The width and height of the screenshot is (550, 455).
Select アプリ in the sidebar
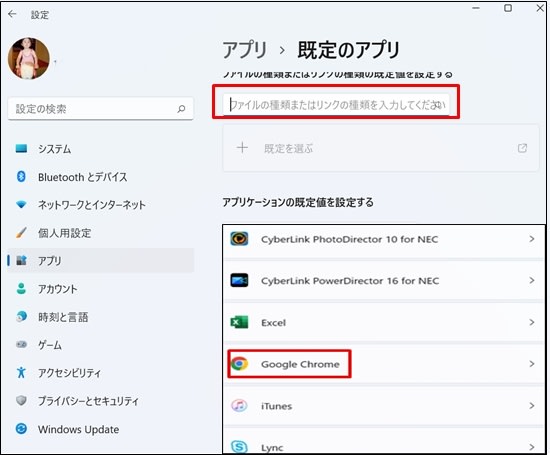(100, 261)
